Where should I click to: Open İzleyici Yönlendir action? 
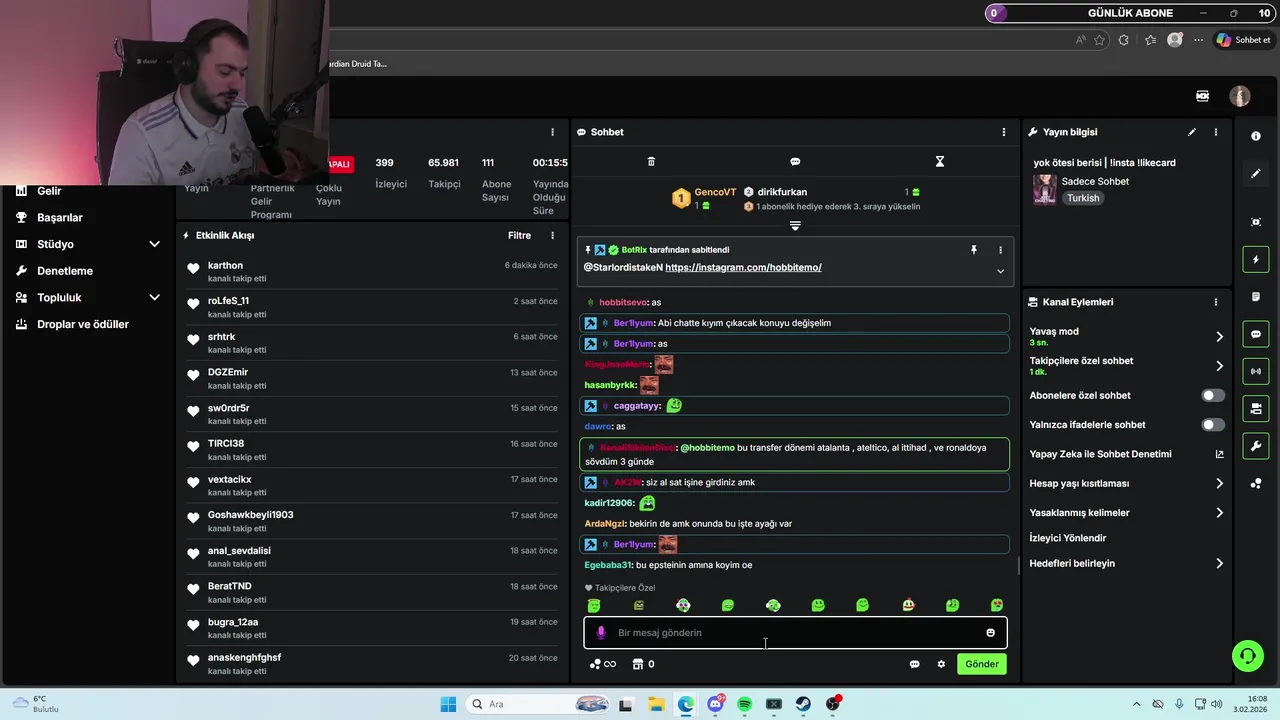click(1068, 538)
